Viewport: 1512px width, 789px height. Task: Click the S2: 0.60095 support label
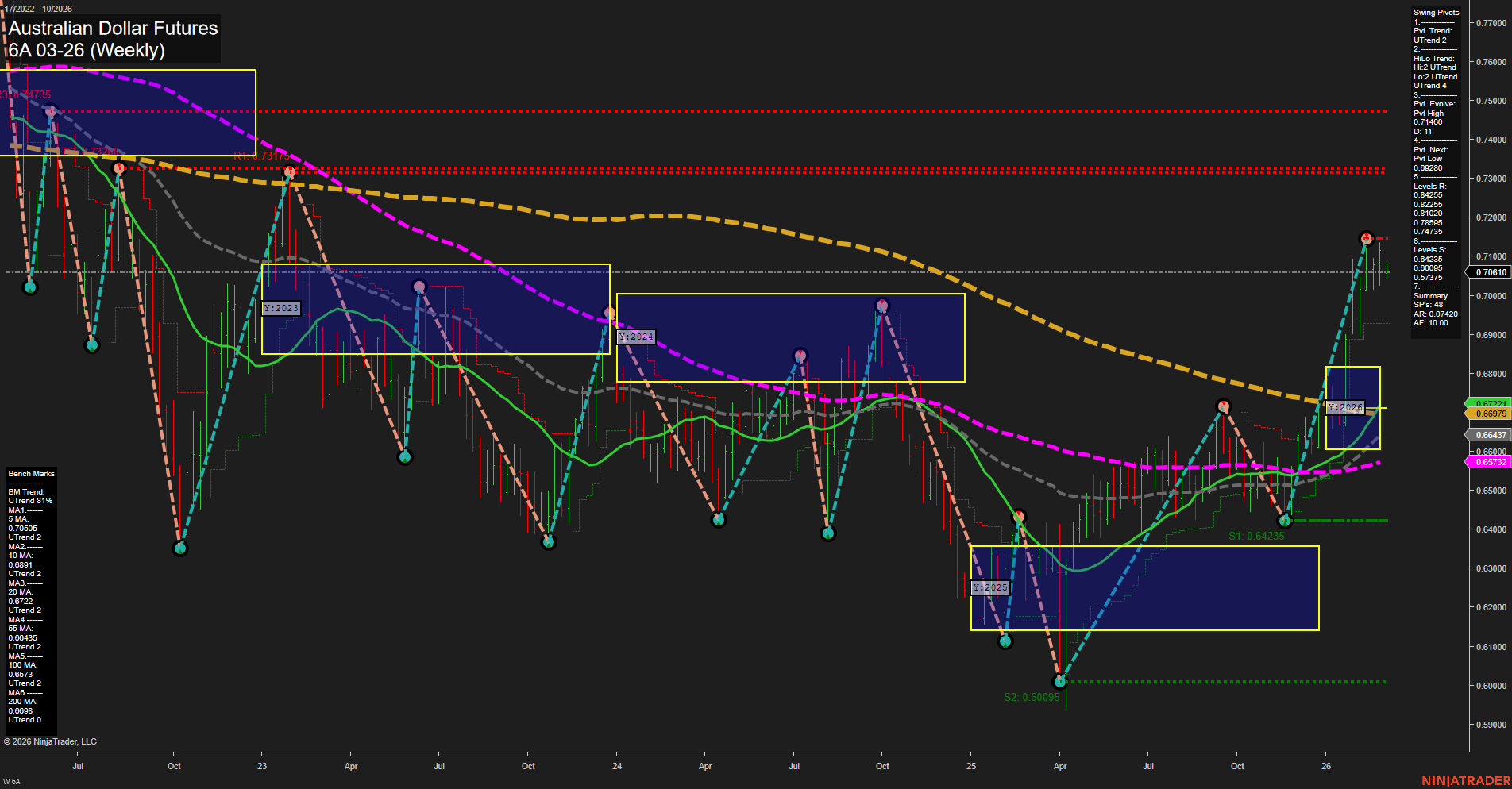point(1032,697)
